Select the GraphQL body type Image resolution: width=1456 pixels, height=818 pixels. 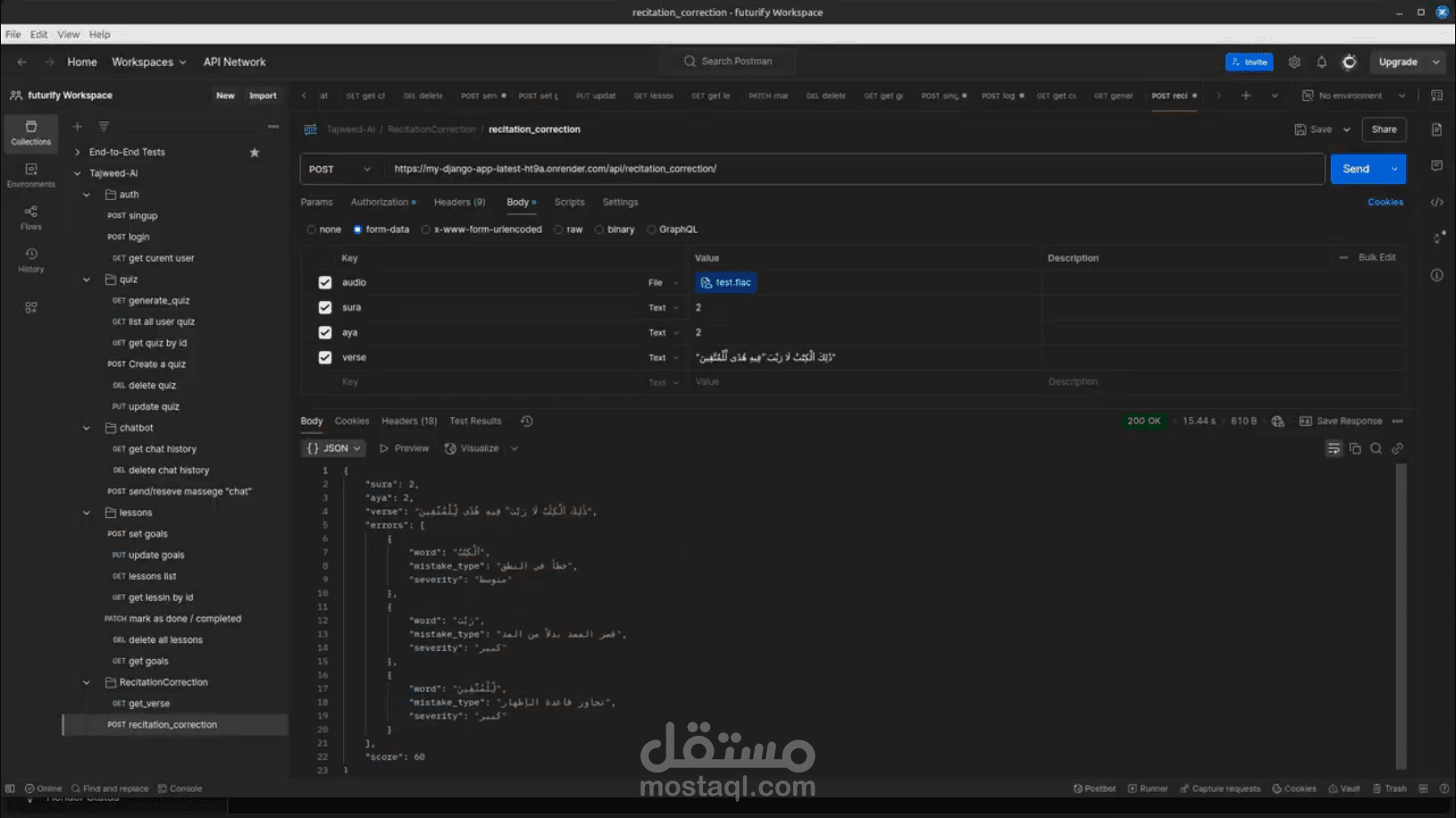(x=651, y=230)
